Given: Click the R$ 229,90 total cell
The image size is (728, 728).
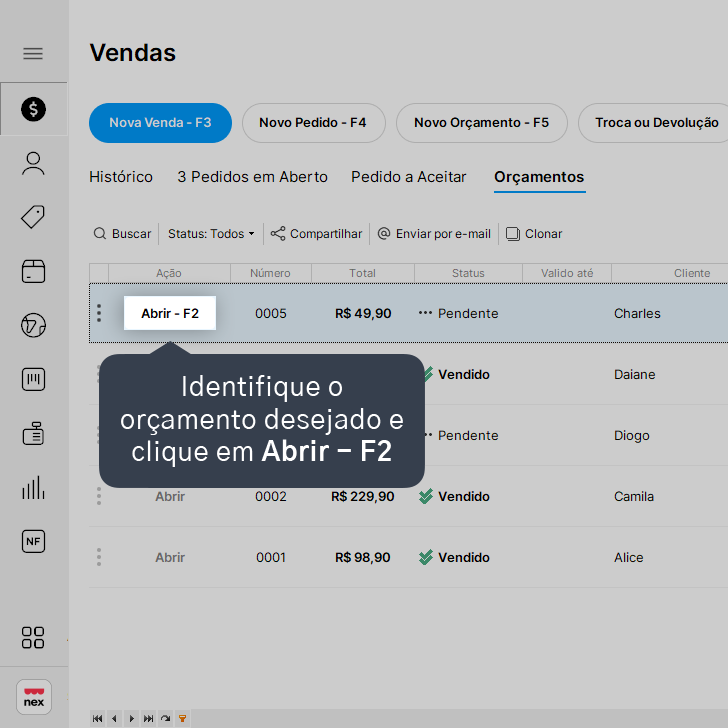Looking at the screenshot, I should (363, 496).
